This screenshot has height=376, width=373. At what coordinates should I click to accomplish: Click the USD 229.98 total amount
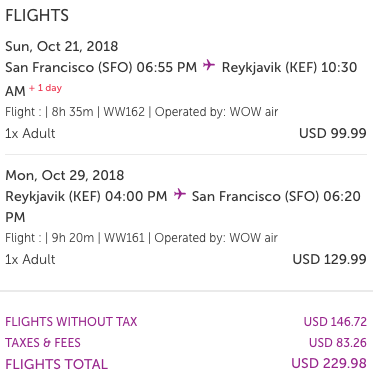[329, 364]
